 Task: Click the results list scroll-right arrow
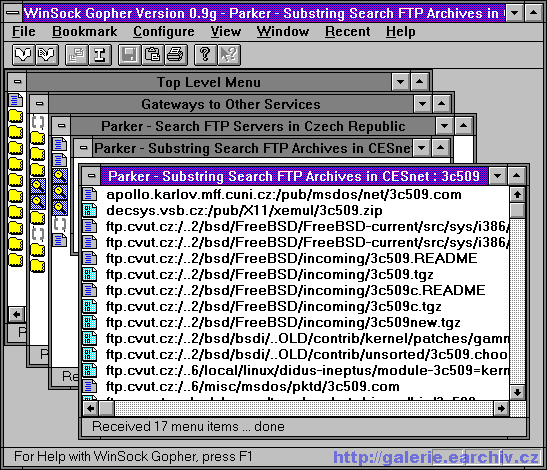pyautogui.click(x=501, y=408)
